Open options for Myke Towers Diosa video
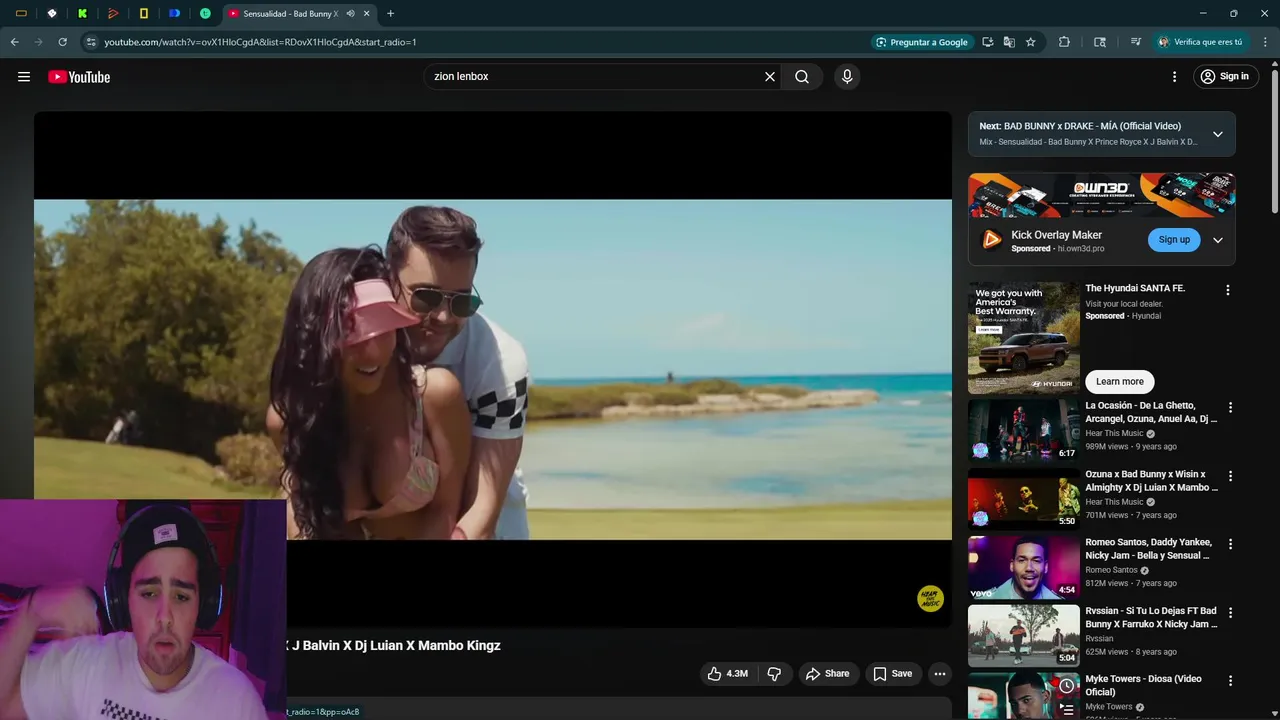Screen dimensions: 1280x720 pos(1231,680)
